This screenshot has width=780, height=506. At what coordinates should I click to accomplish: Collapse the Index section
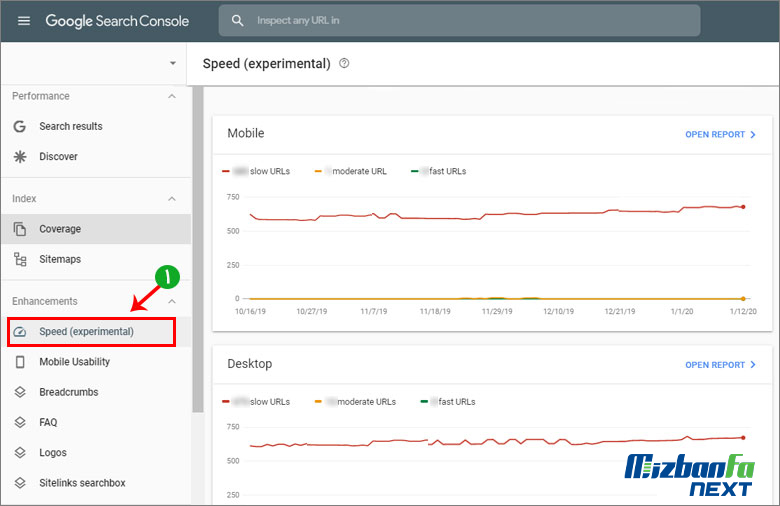tap(172, 199)
